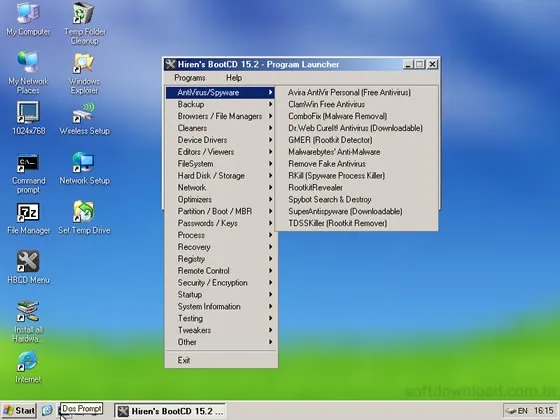Select Remove Fake Antivirus

pyautogui.click(x=356, y=164)
